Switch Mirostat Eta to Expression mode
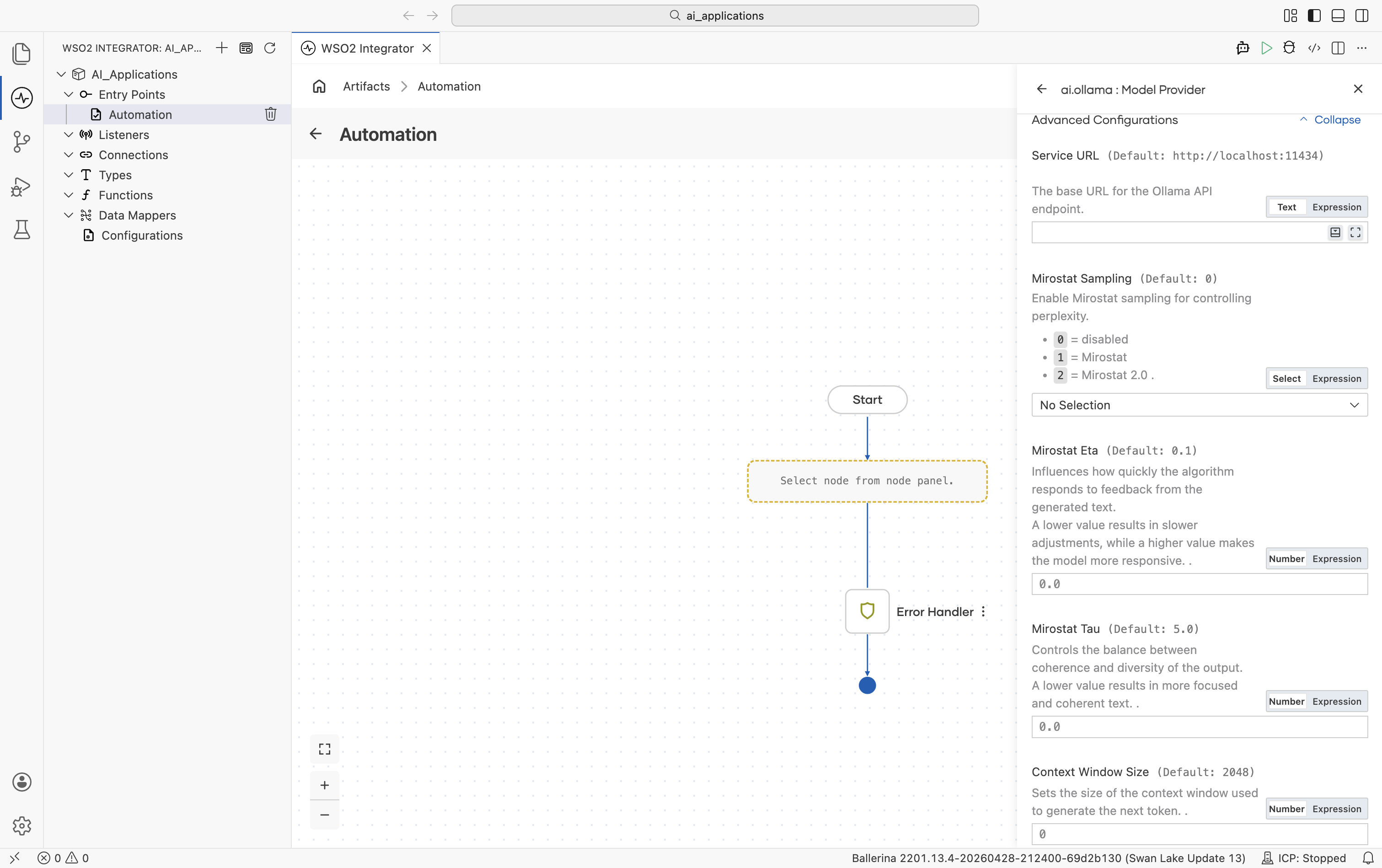Viewport: 1382px width, 868px height. click(1337, 558)
